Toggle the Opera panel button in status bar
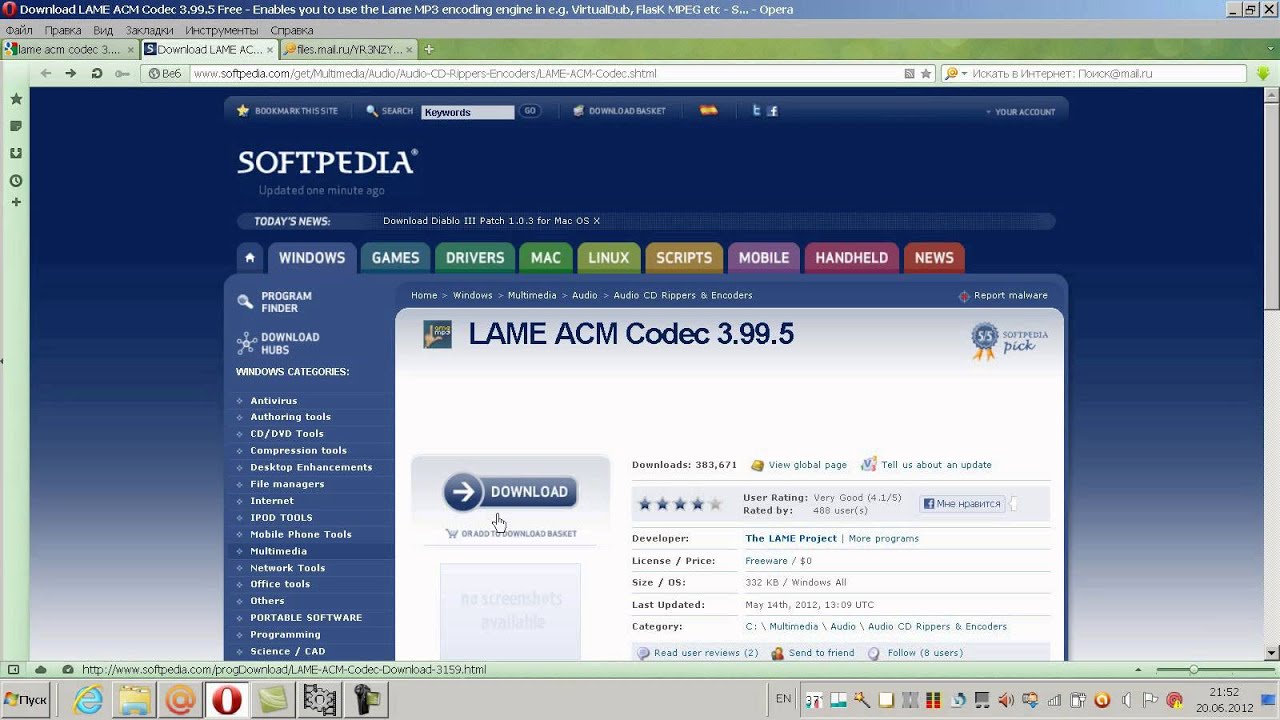Screen dimensions: 1280x720 [13, 669]
